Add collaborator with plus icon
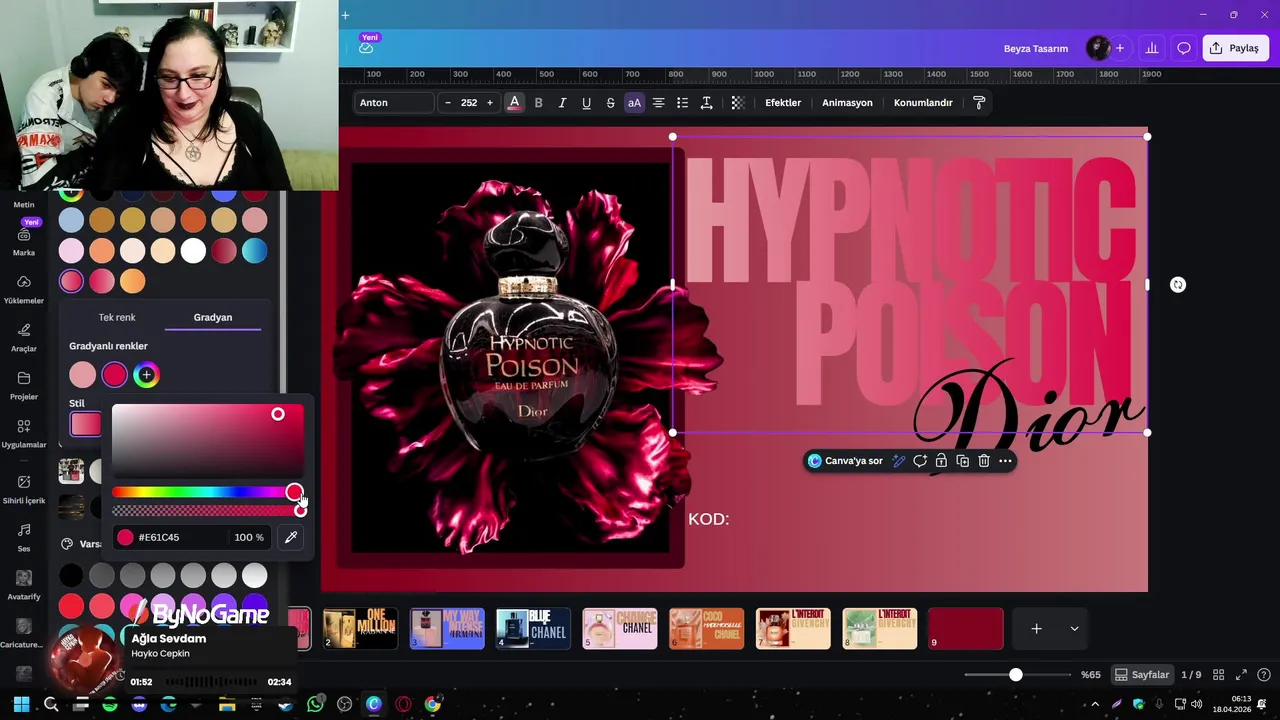Viewport: 1280px width, 720px height. point(1120,48)
